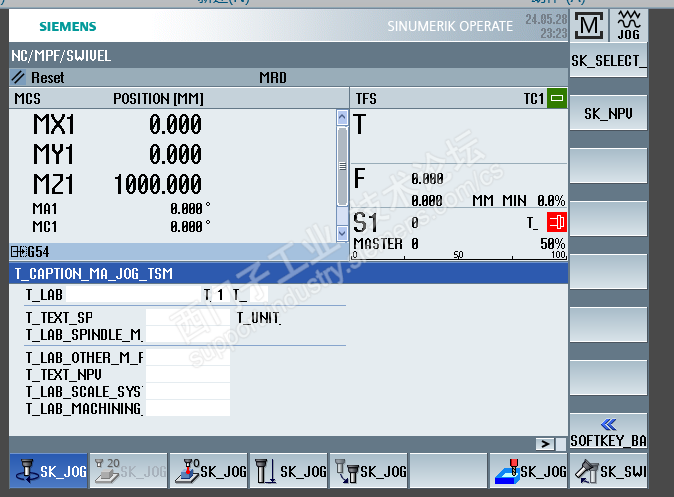Click the G54 work offset icon
This screenshot has height=497, width=674.
[19, 252]
